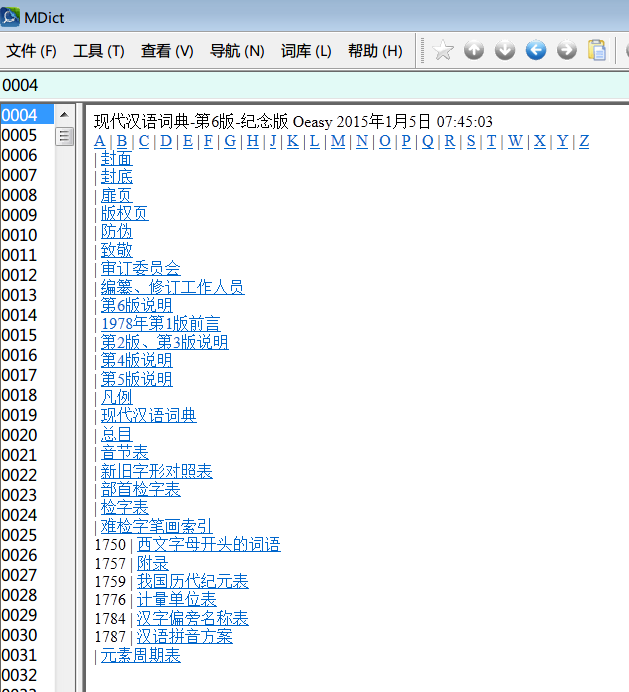Open the 总目 link
The image size is (629, 692).
117,434
